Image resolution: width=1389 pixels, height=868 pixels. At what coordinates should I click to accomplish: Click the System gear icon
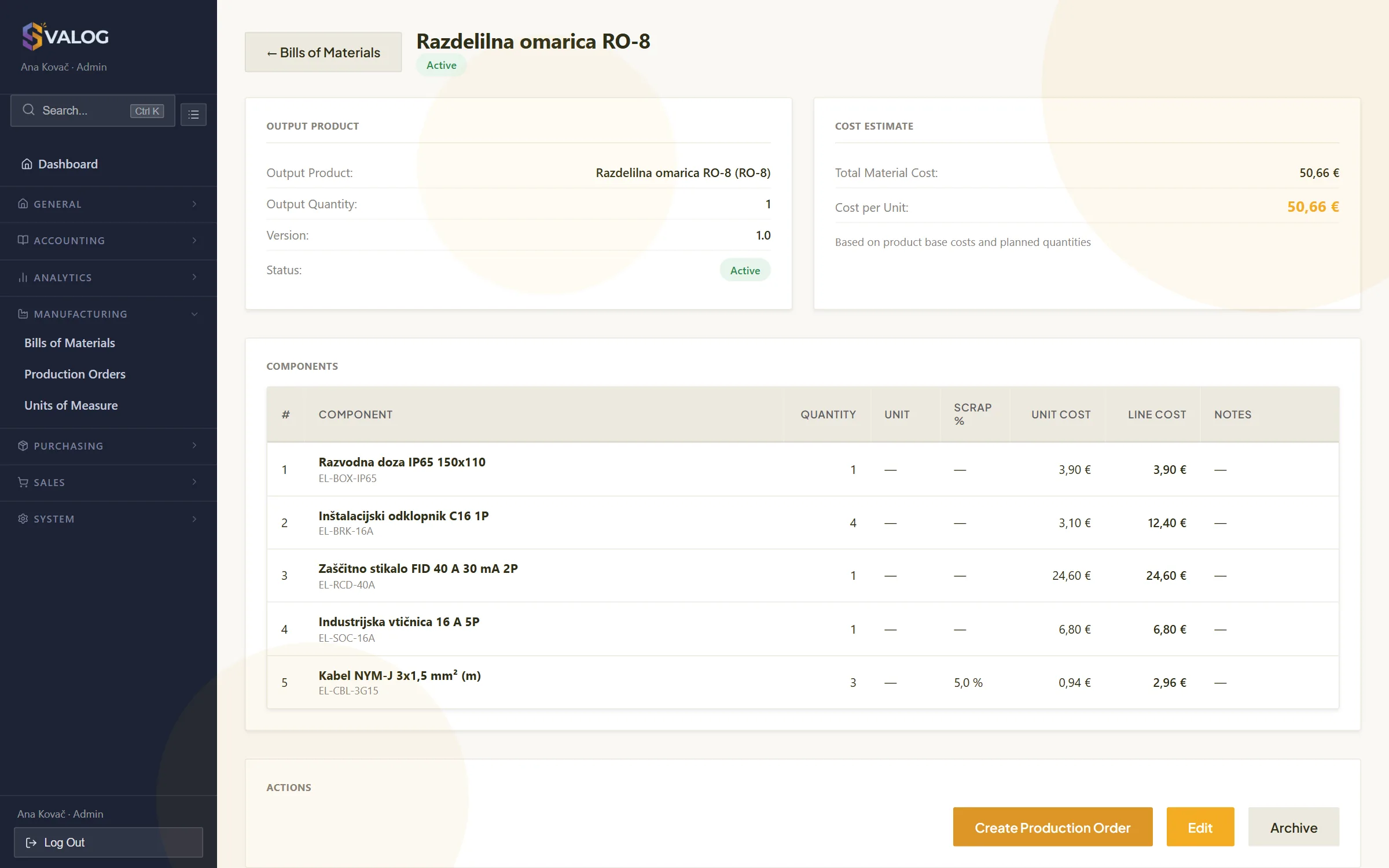pos(23,518)
